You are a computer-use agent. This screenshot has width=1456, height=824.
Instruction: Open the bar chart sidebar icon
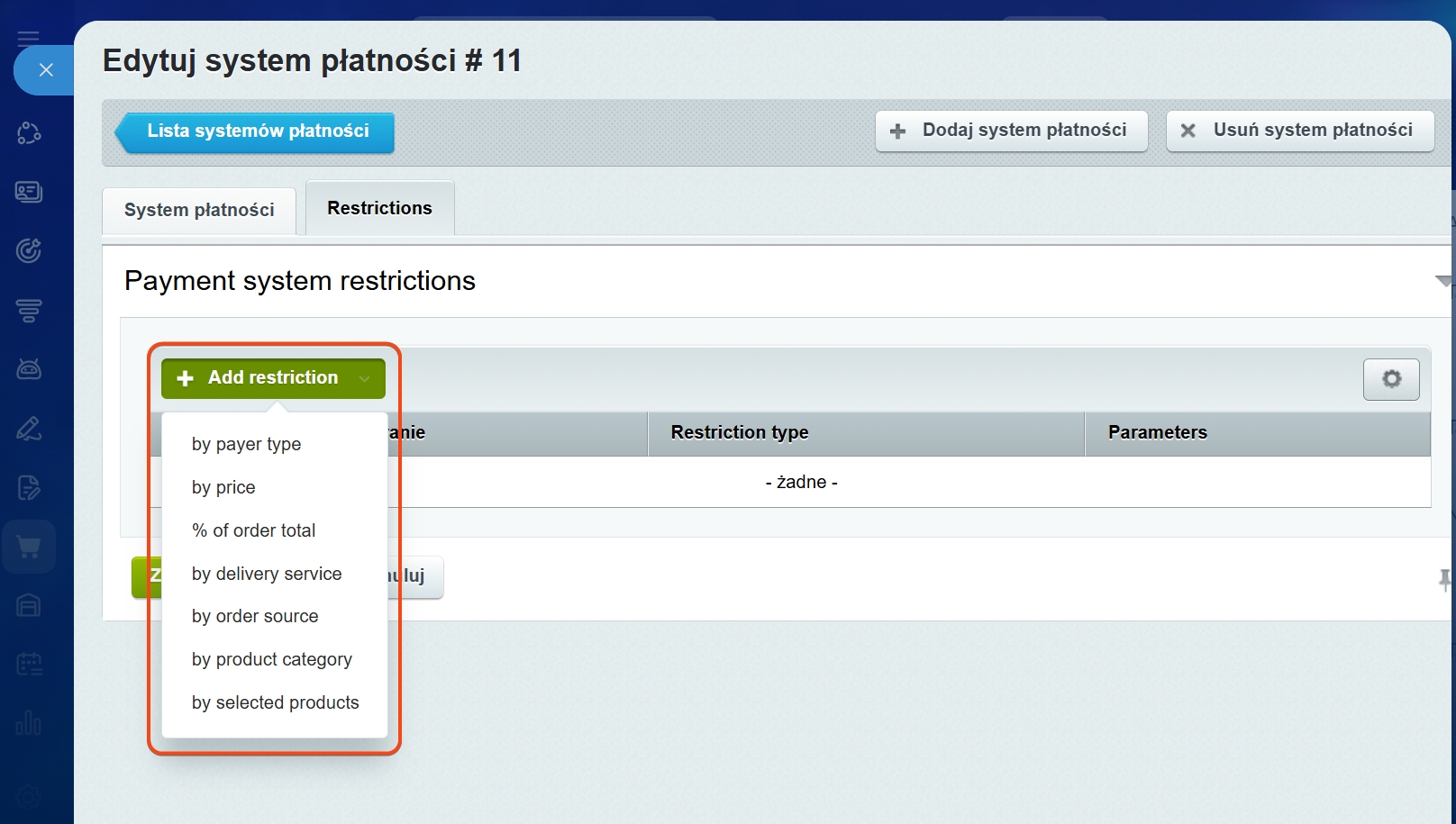[x=29, y=723]
